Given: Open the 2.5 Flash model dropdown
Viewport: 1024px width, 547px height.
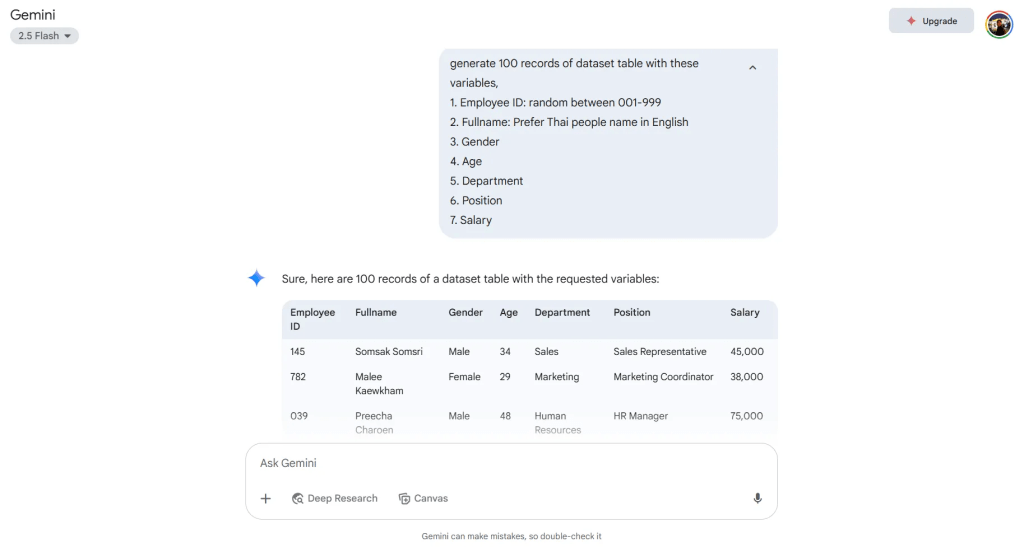Looking at the screenshot, I should [45, 36].
